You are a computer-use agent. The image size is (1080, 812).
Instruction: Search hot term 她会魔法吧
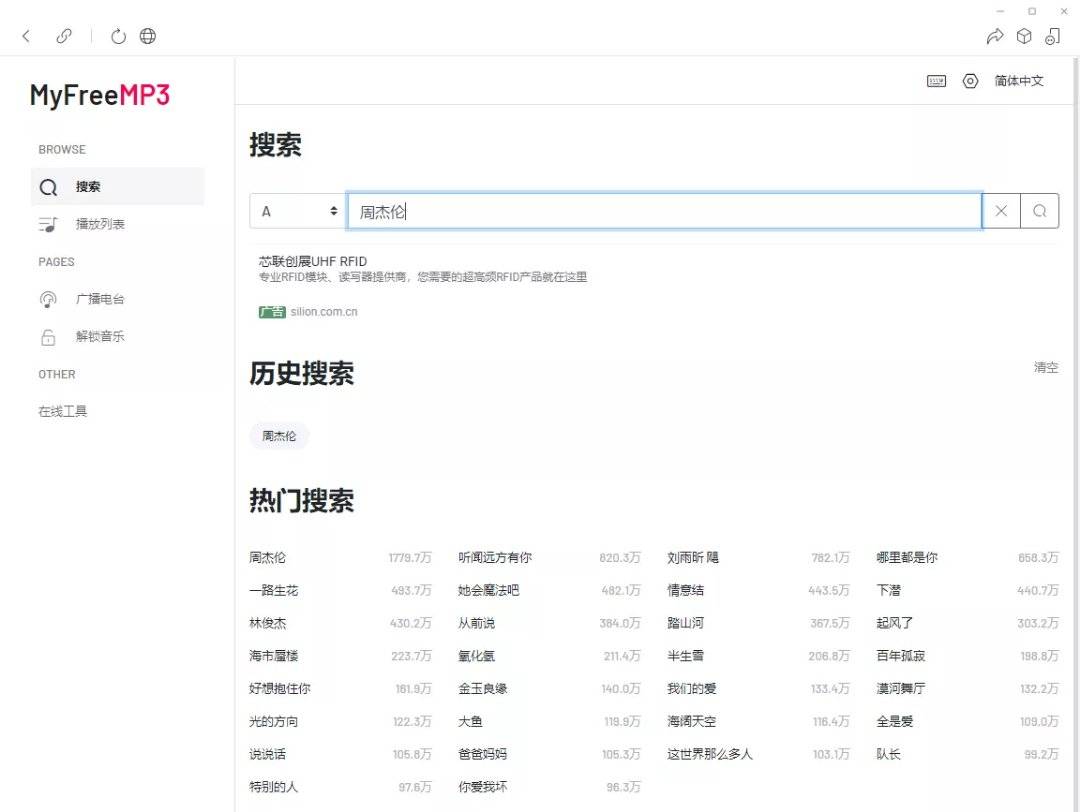click(489, 590)
